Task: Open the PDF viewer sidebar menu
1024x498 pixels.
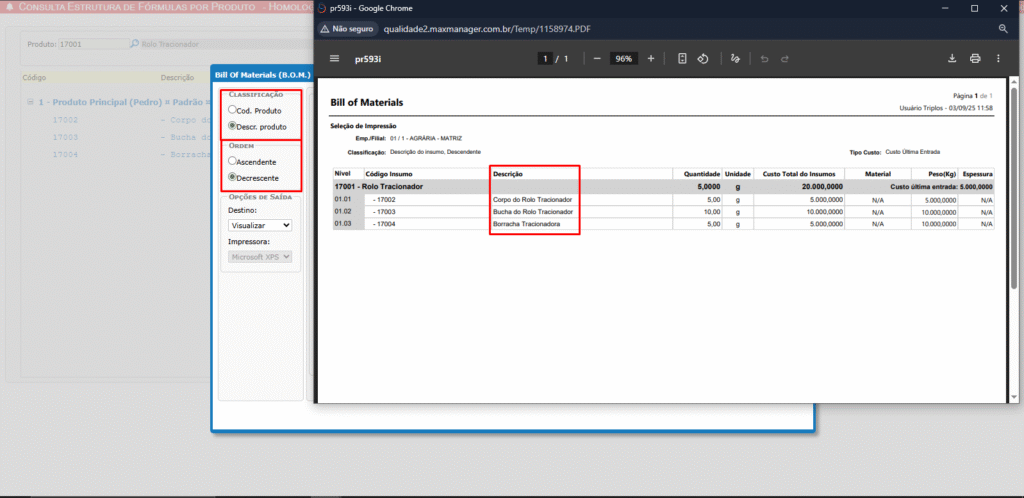Action: coord(334,59)
